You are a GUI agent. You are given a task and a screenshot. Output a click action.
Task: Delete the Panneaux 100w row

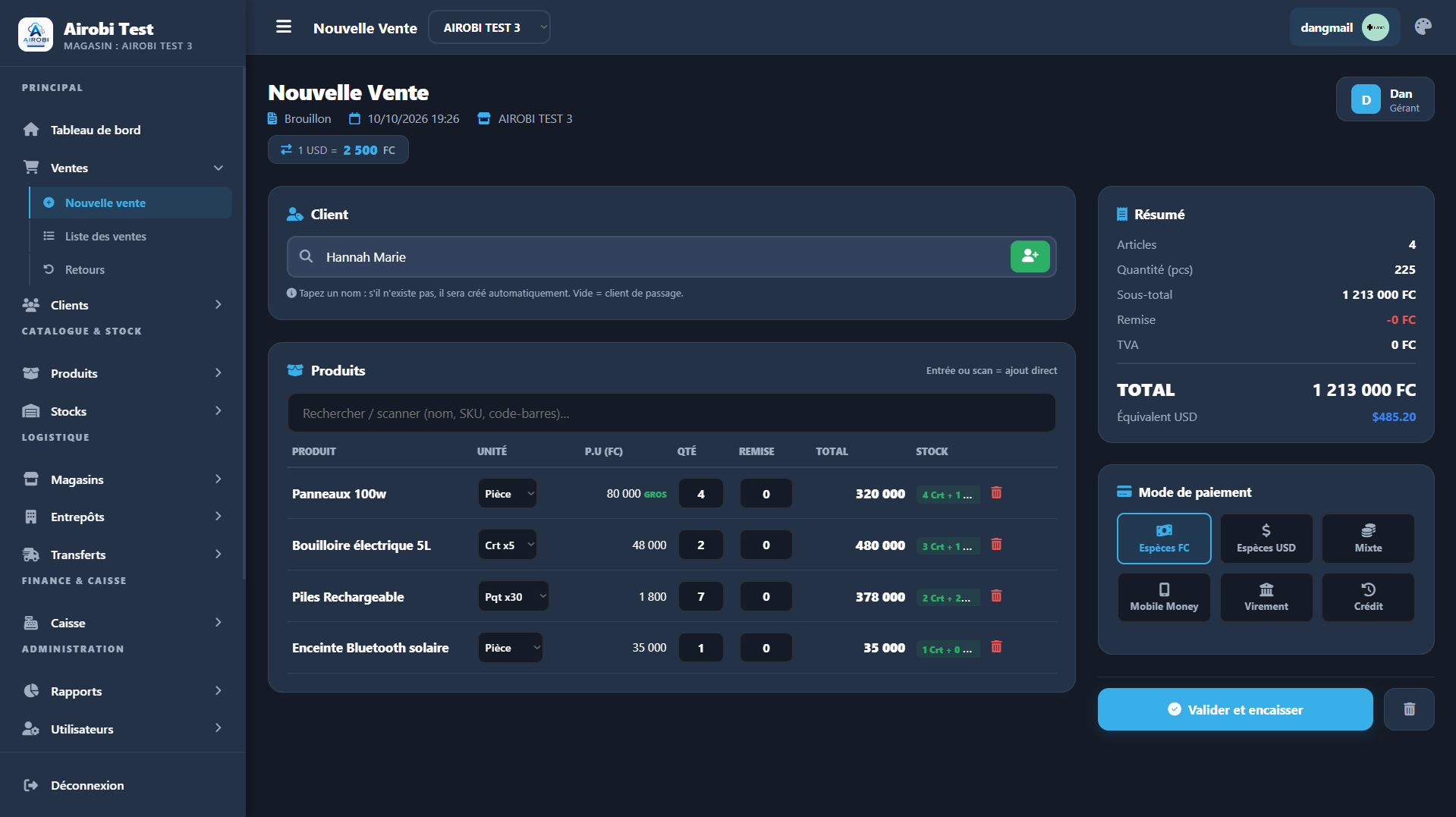pyautogui.click(x=996, y=493)
